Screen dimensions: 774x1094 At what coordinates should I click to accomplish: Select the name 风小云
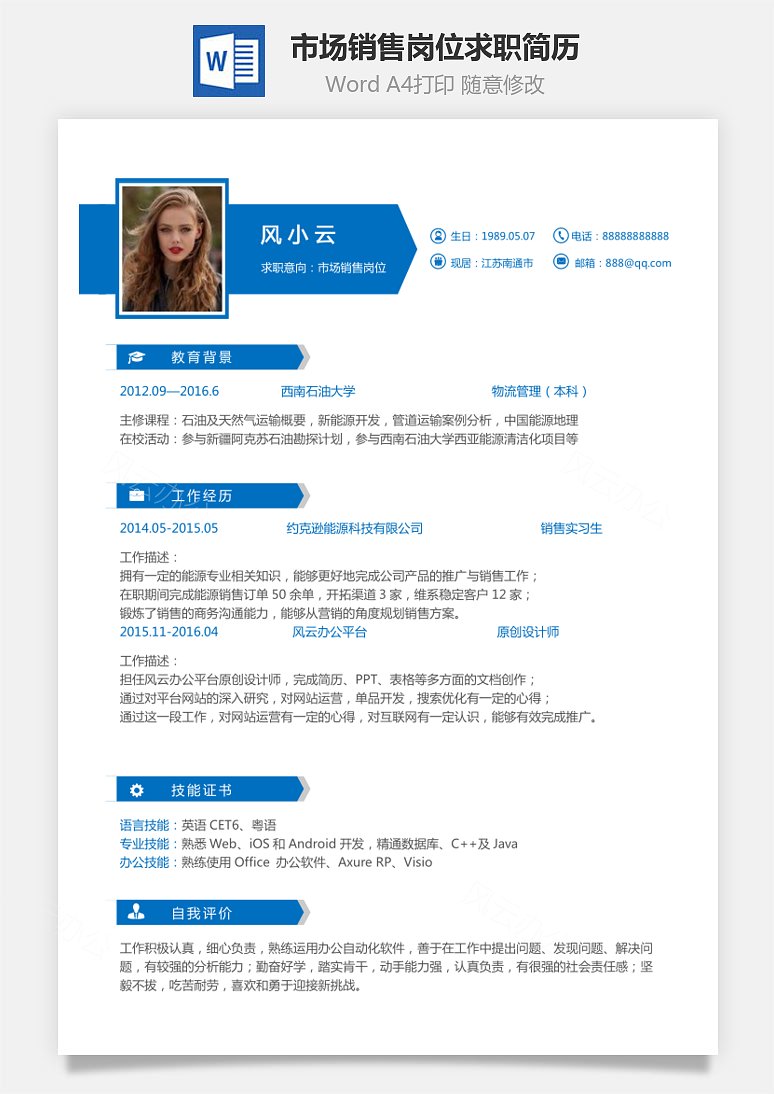(x=298, y=235)
